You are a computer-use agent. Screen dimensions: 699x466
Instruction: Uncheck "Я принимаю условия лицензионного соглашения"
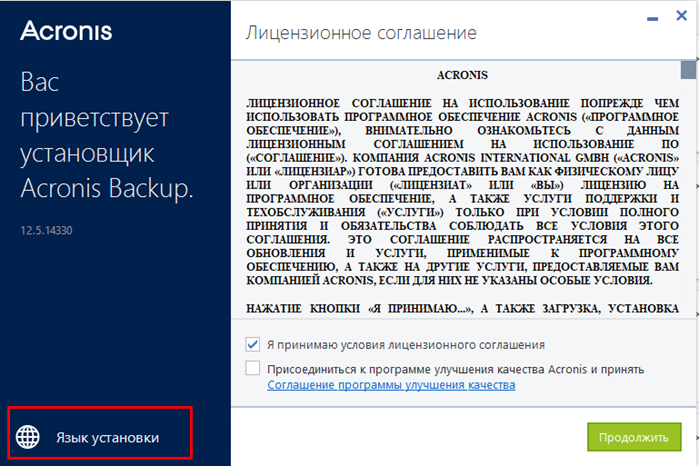click(252, 344)
